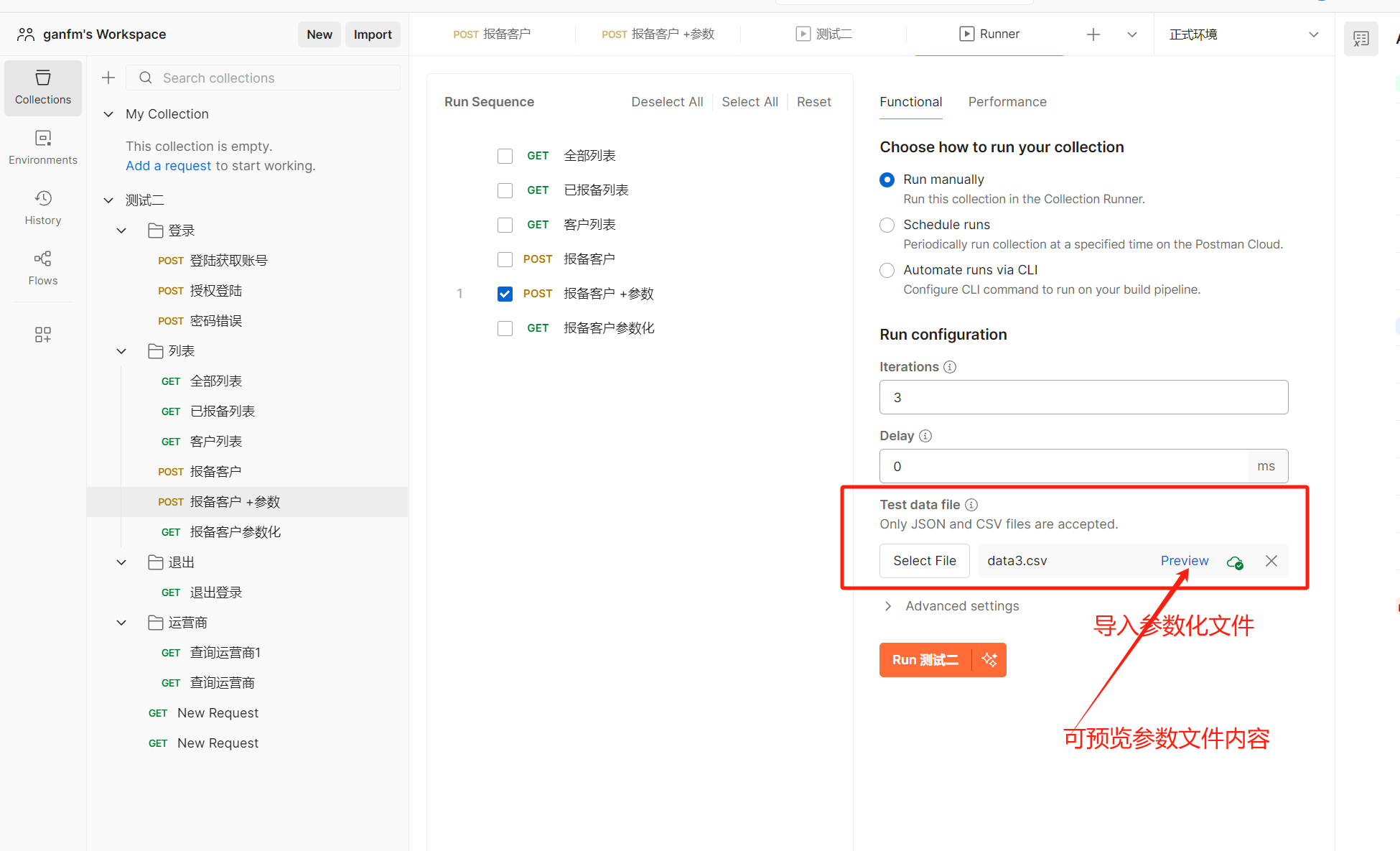Collapse the 登录 folder in the tree

pos(121,231)
